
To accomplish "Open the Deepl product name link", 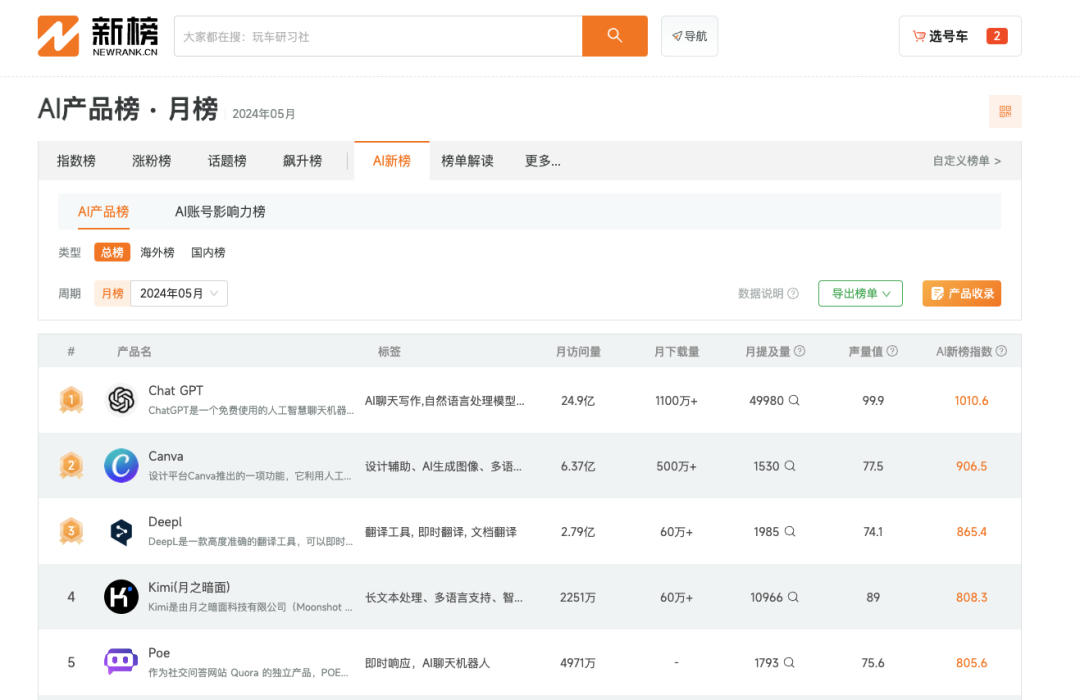I will (x=165, y=522).
